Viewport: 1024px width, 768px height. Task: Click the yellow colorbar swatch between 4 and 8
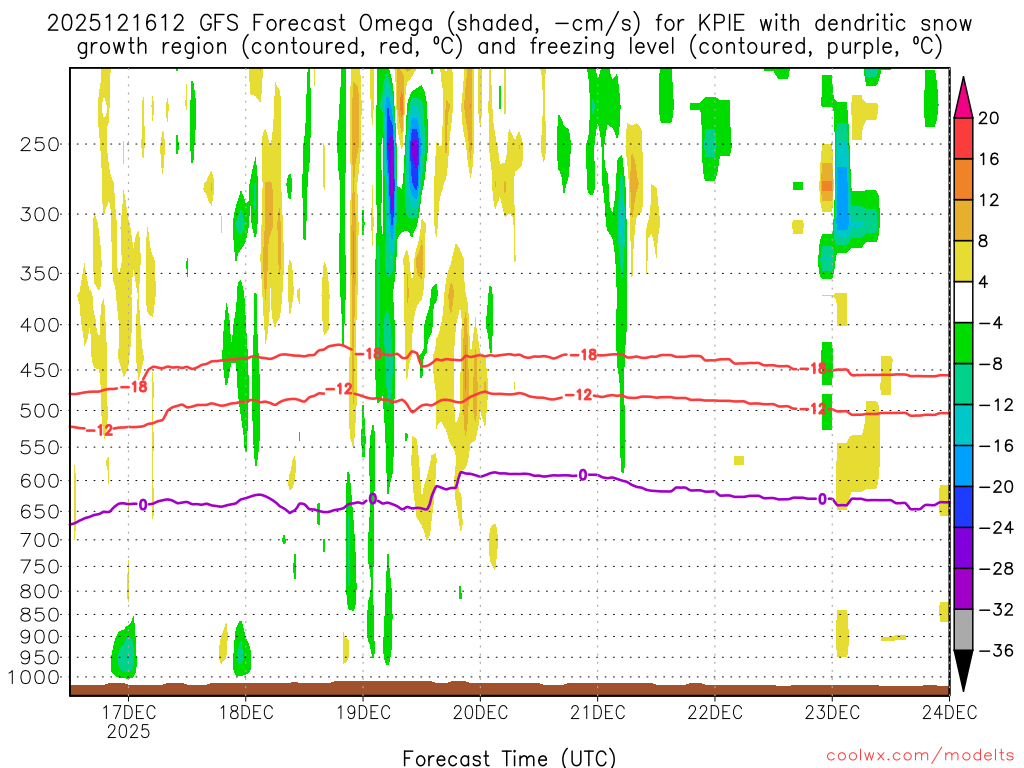pyautogui.click(x=963, y=261)
